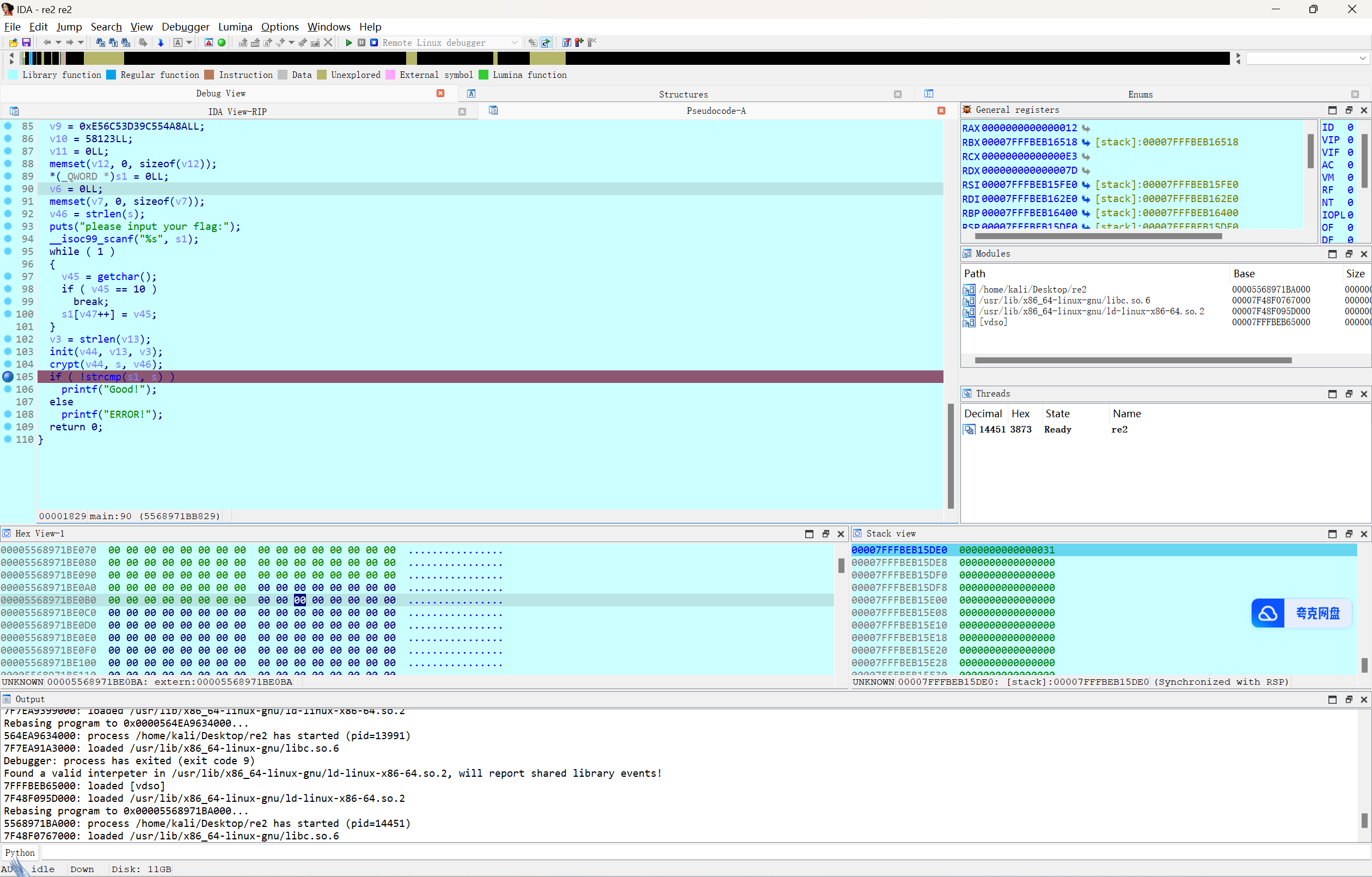Open the back-jump history dropdown arrow
Screen dimensions: 1372x877
pyautogui.click(x=58, y=43)
